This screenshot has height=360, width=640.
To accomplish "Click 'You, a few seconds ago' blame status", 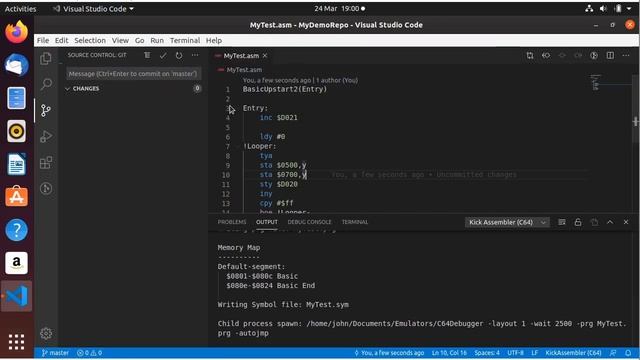I will (x=389, y=353).
